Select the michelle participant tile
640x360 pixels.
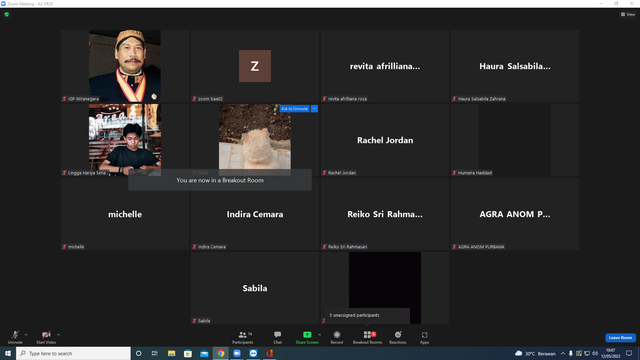pyautogui.click(x=125, y=213)
